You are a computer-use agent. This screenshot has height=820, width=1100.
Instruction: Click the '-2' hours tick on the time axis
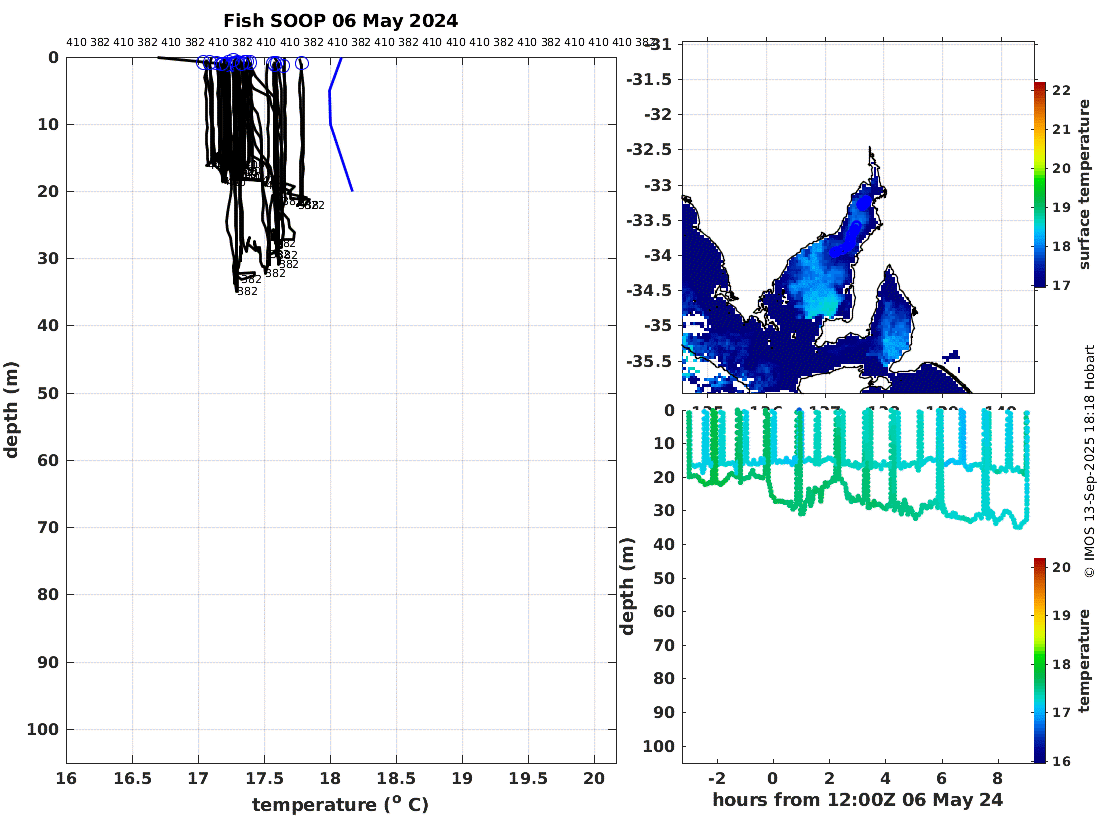[x=716, y=778]
